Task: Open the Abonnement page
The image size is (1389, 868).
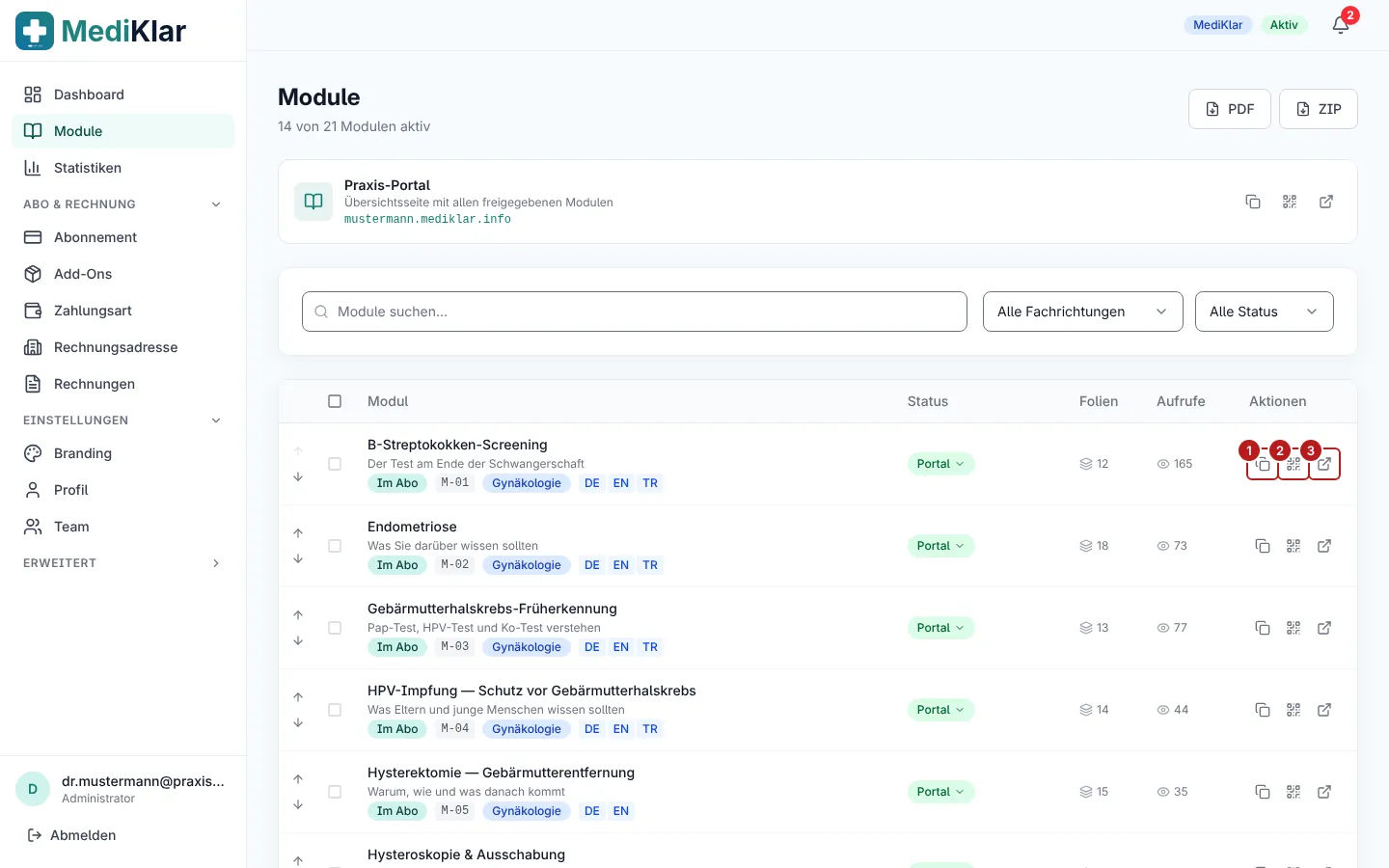Action: click(123, 237)
